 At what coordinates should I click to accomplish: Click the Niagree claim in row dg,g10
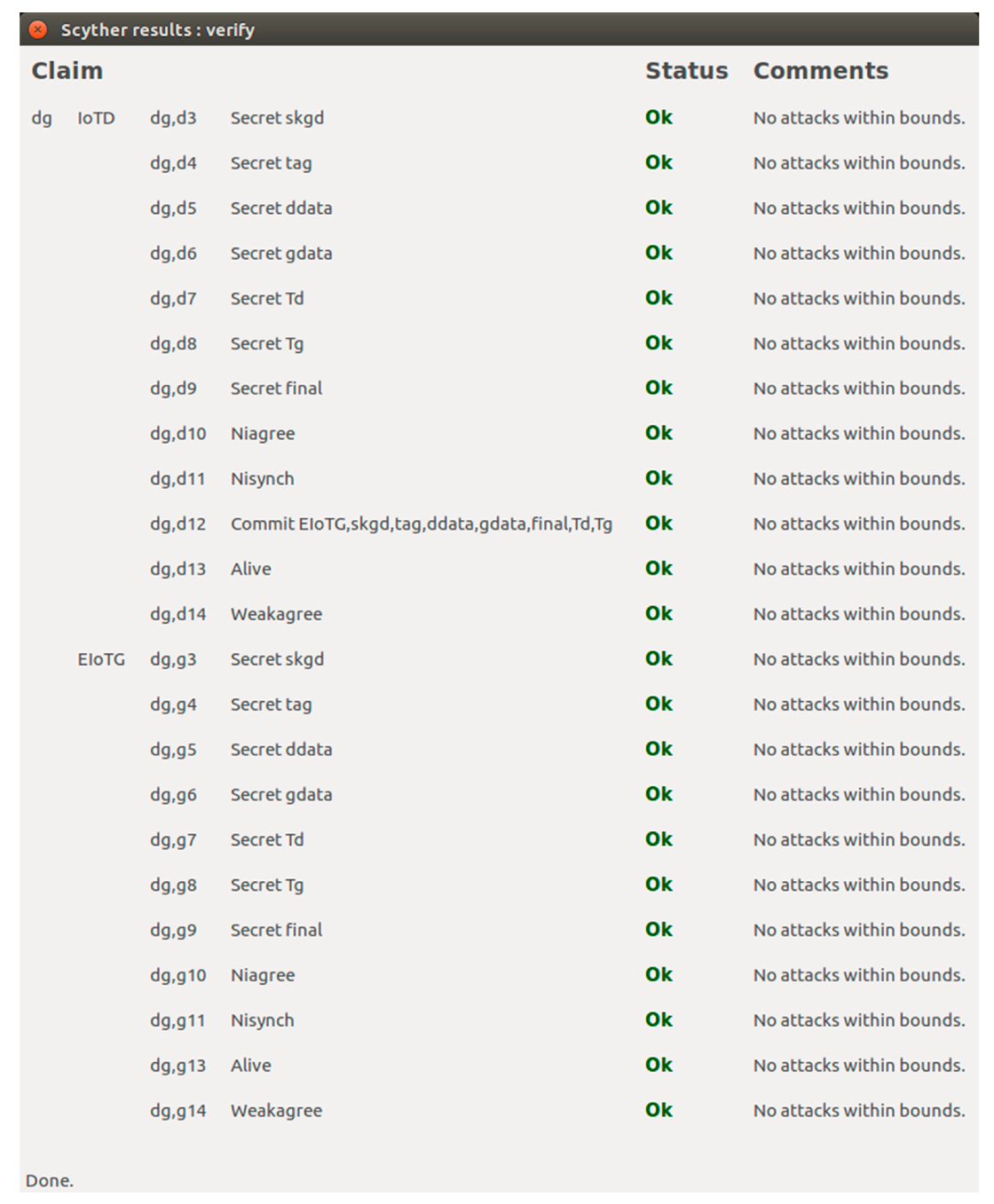coord(263,975)
